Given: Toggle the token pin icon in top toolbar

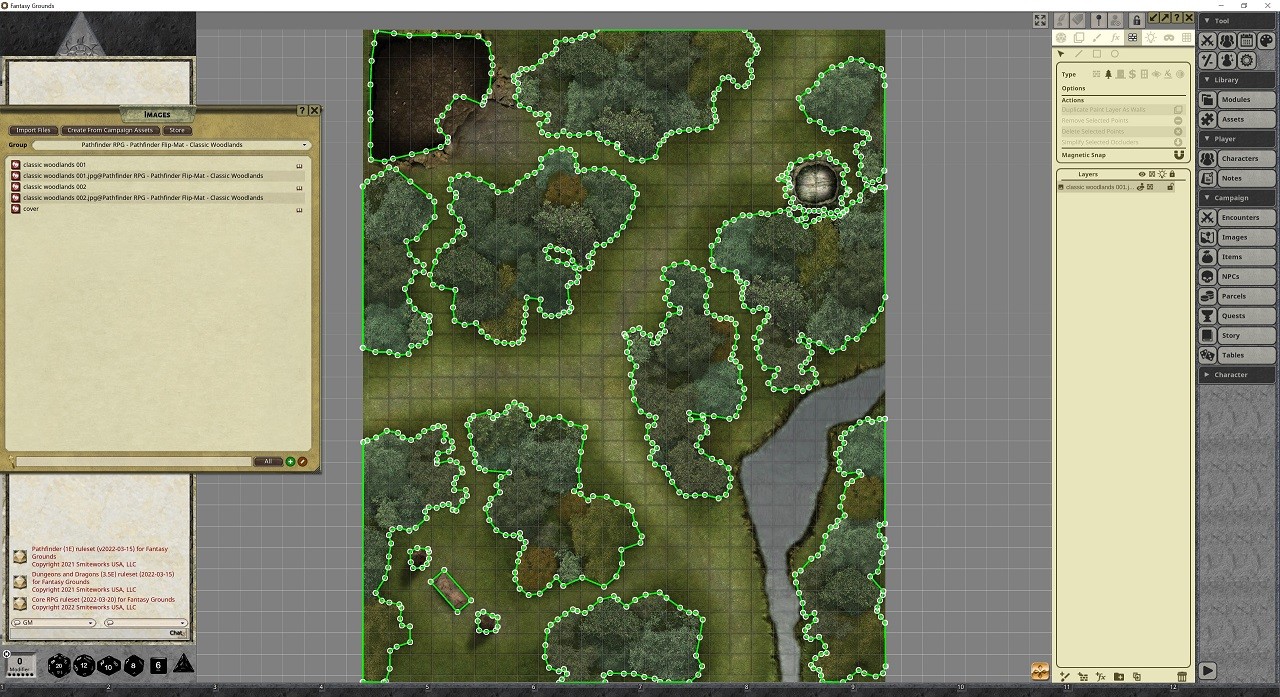Looking at the screenshot, I should pyautogui.click(x=1098, y=20).
